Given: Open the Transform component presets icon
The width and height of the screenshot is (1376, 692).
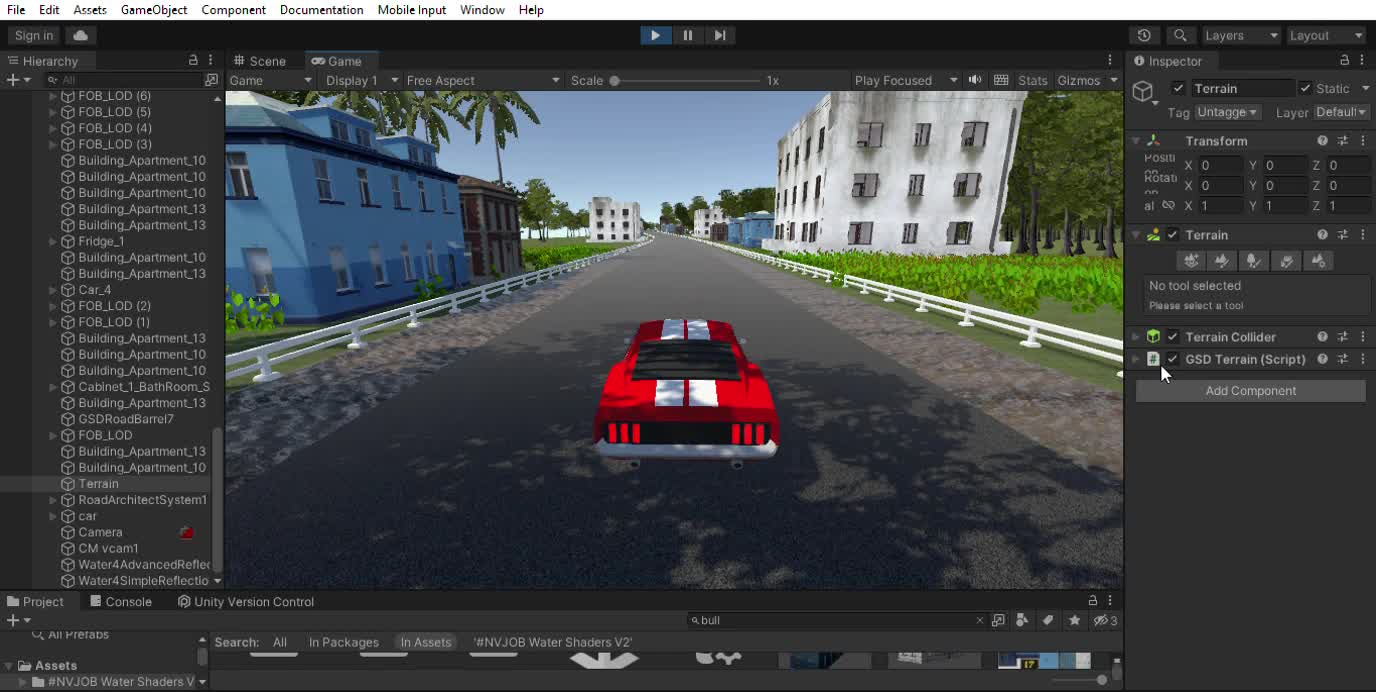Looking at the screenshot, I should tap(1343, 141).
